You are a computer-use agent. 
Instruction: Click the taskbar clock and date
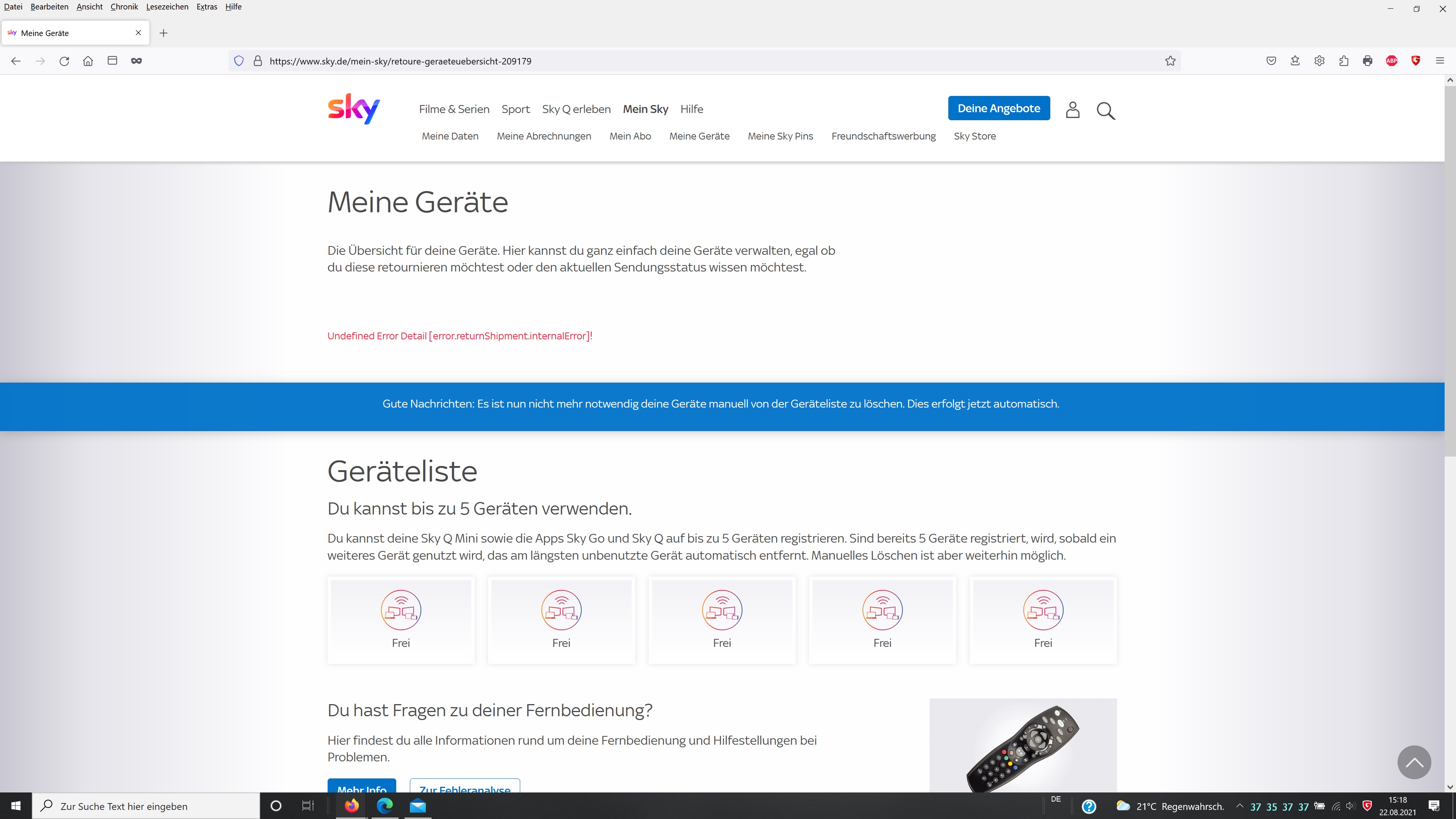[x=1397, y=806]
